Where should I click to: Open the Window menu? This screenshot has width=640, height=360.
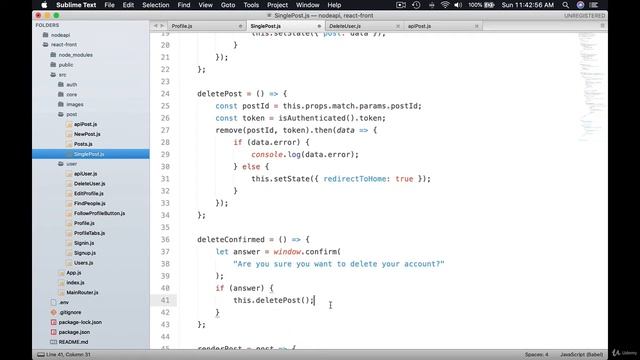click(307, 5)
